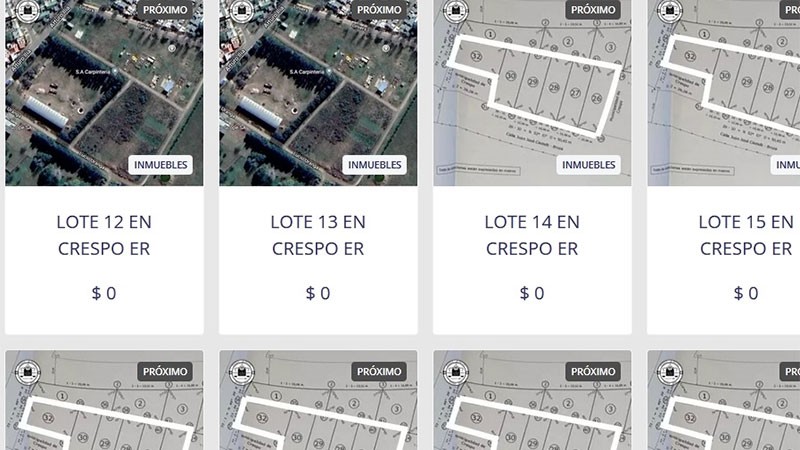Image resolution: width=800 pixels, height=450 pixels.
Task: Click the INMUEBLES tag on Lote 12
Action: click(x=161, y=165)
